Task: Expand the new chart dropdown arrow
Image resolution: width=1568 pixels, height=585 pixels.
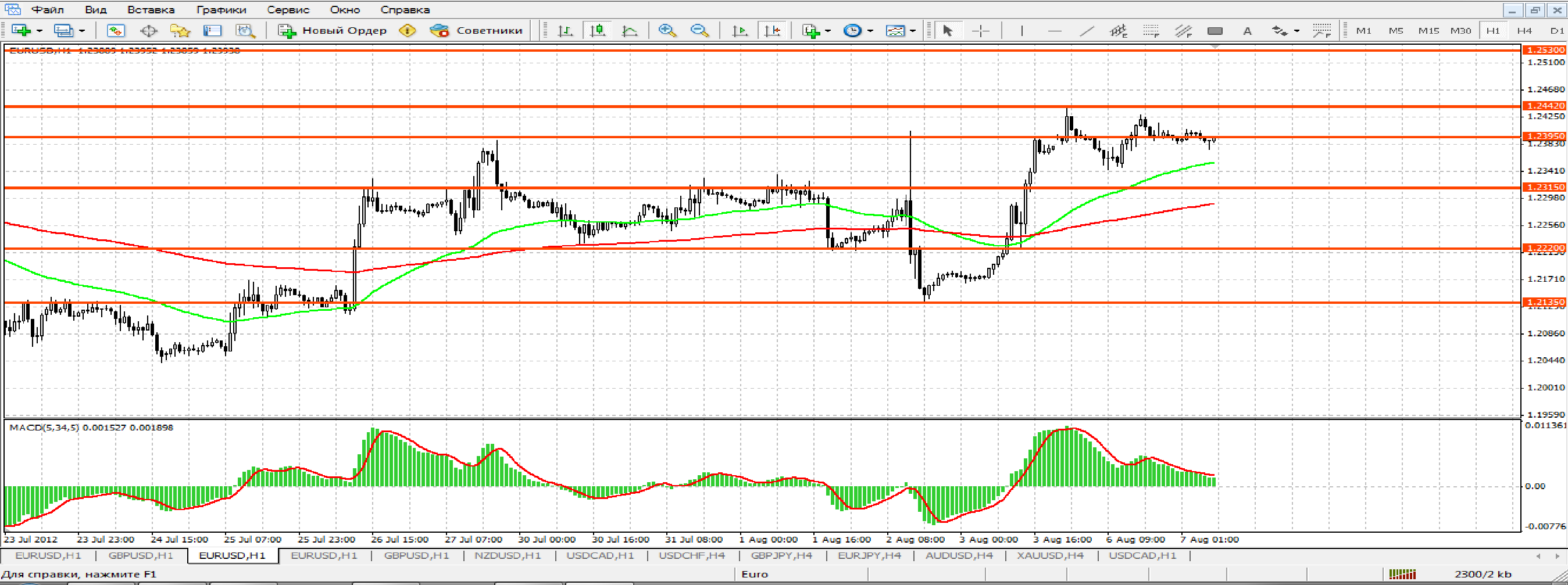Action: [40, 30]
